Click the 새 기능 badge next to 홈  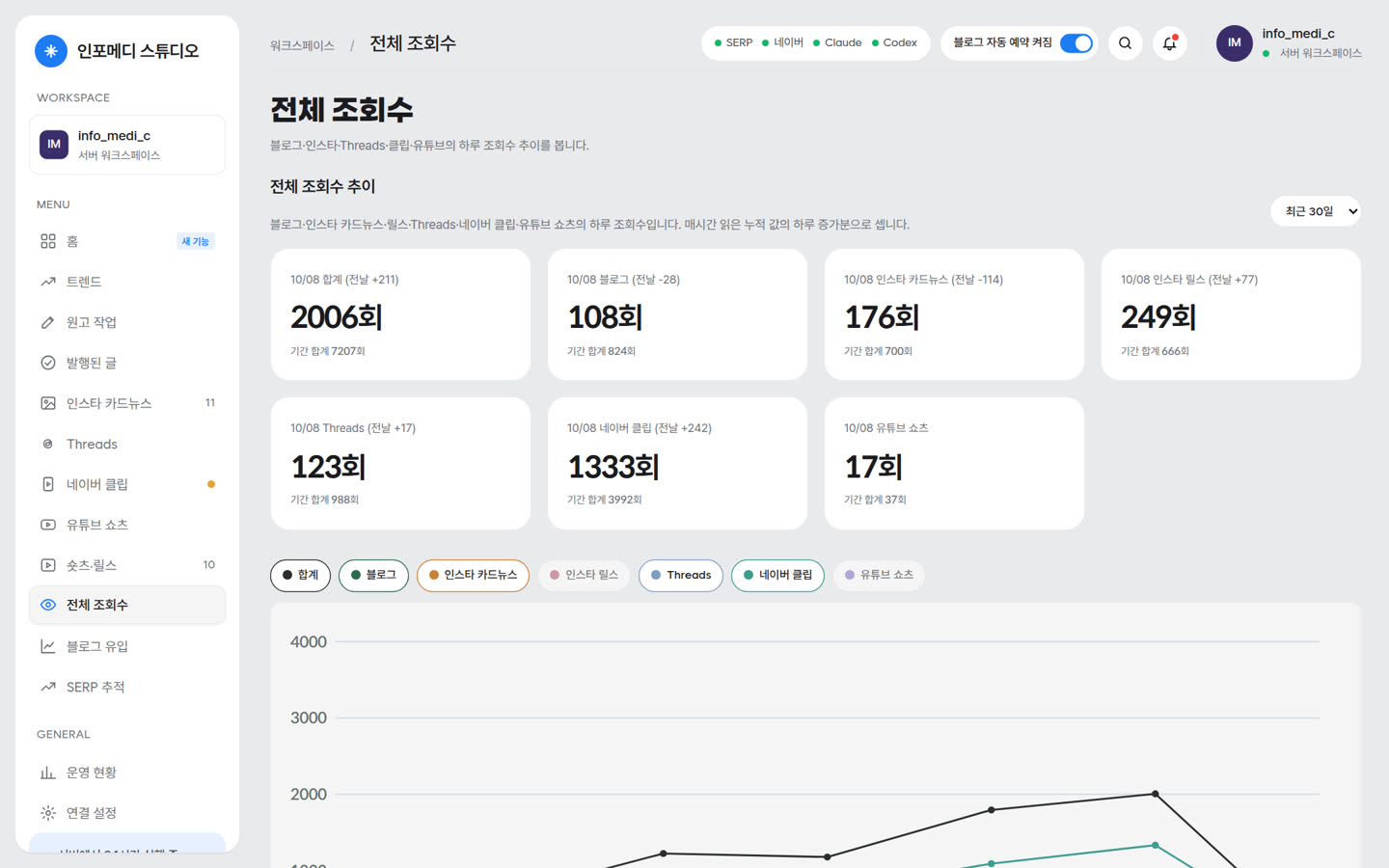(196, 241)
